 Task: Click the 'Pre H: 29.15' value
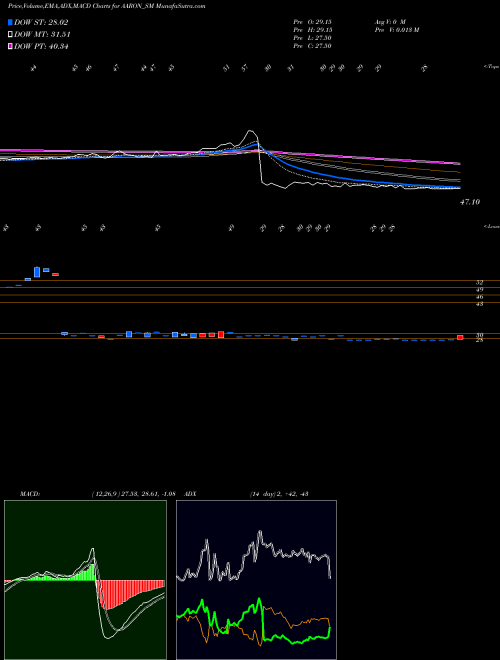pos(313,30)
